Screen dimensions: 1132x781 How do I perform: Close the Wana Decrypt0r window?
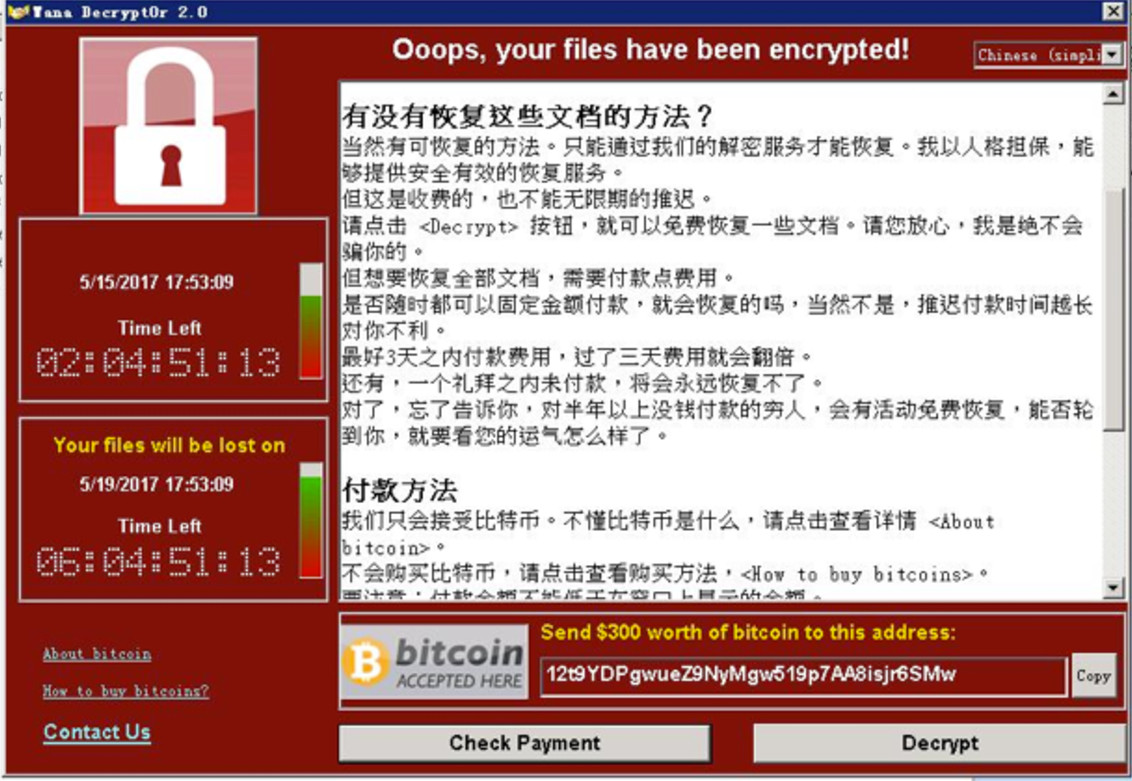(1113, 11)
